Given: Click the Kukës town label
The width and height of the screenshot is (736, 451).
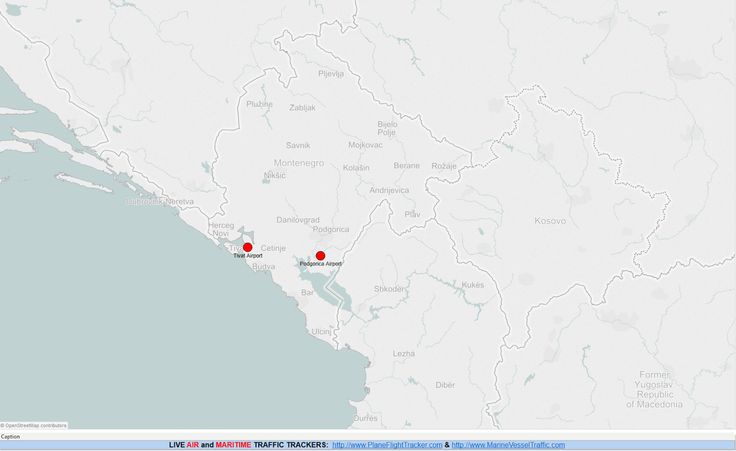Looking at the screenshot, I should 472,285.
